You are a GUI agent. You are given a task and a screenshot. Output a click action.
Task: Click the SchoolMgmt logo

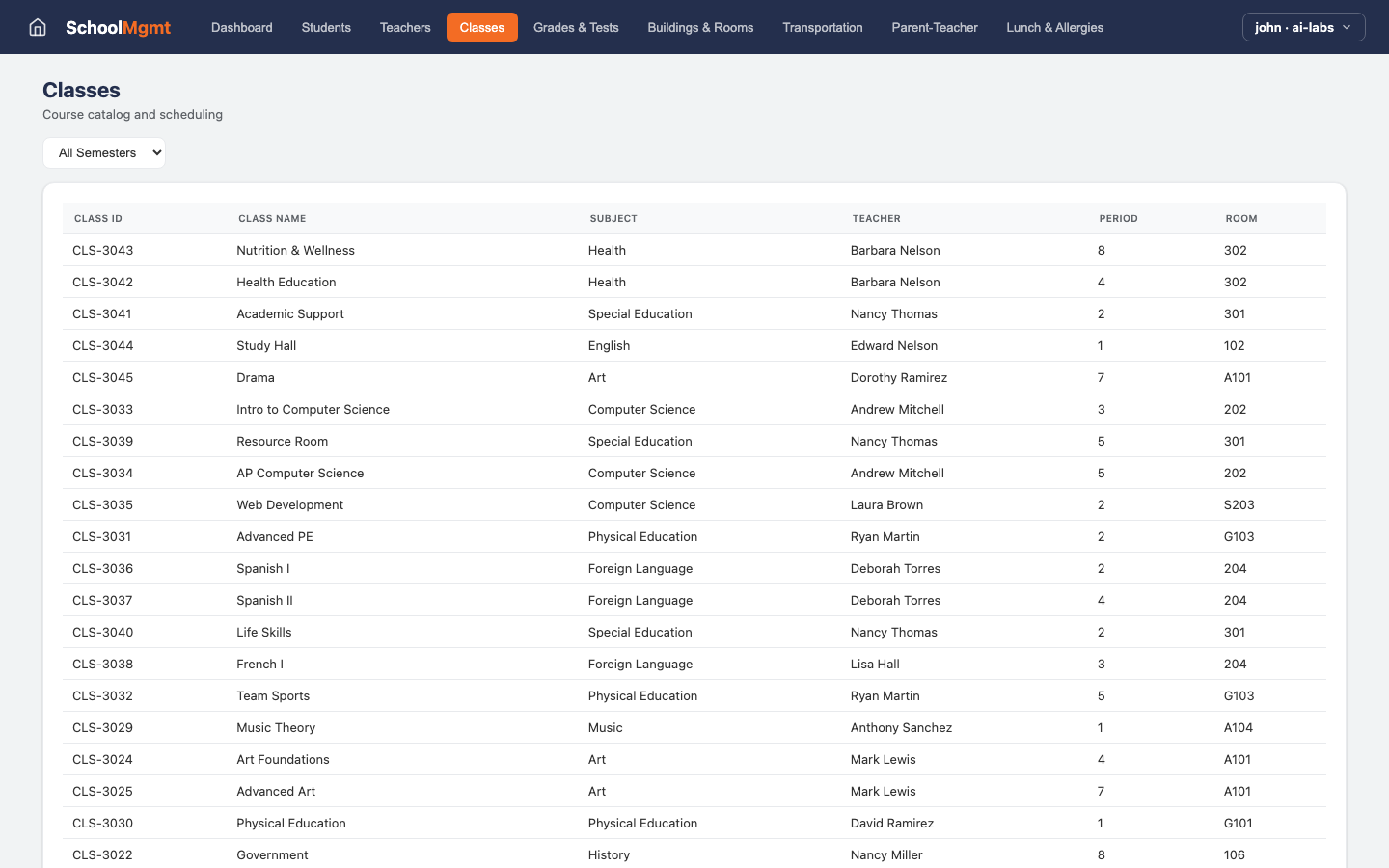(118, 27)
